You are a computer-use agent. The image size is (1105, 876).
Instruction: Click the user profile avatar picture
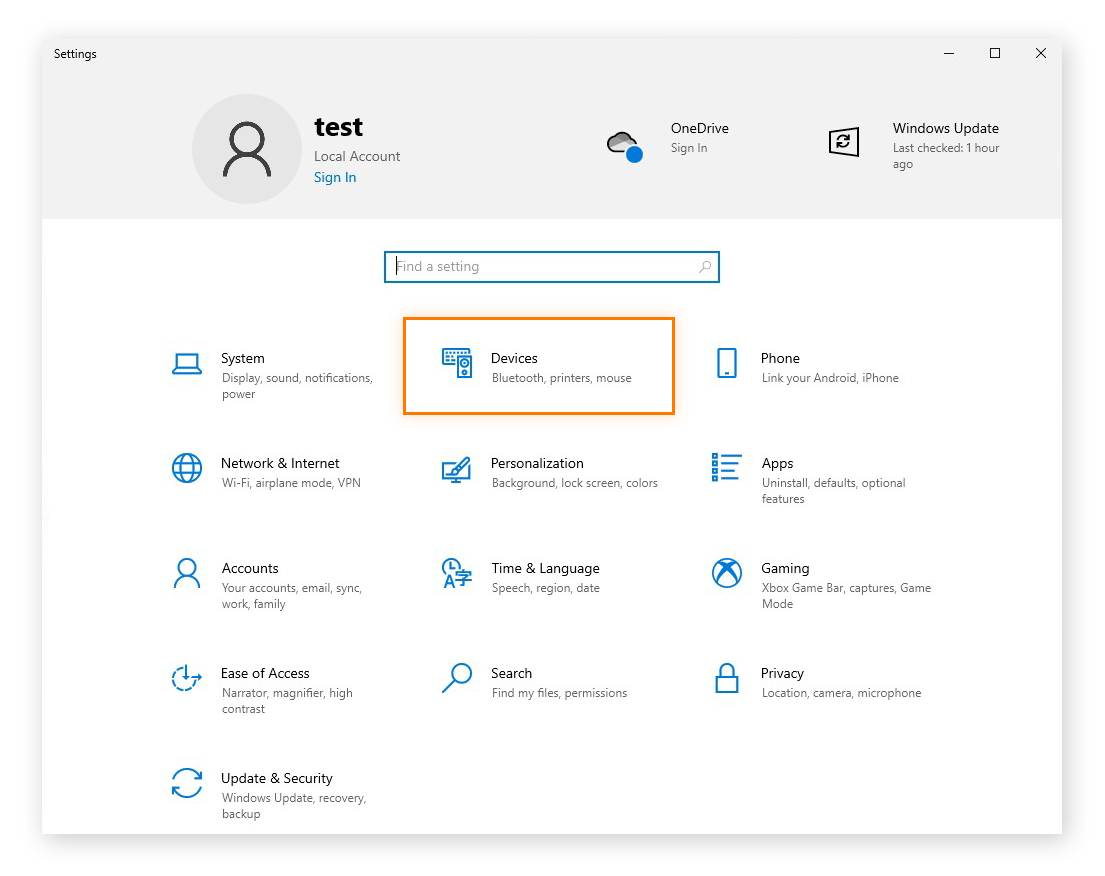coord(247,149)
